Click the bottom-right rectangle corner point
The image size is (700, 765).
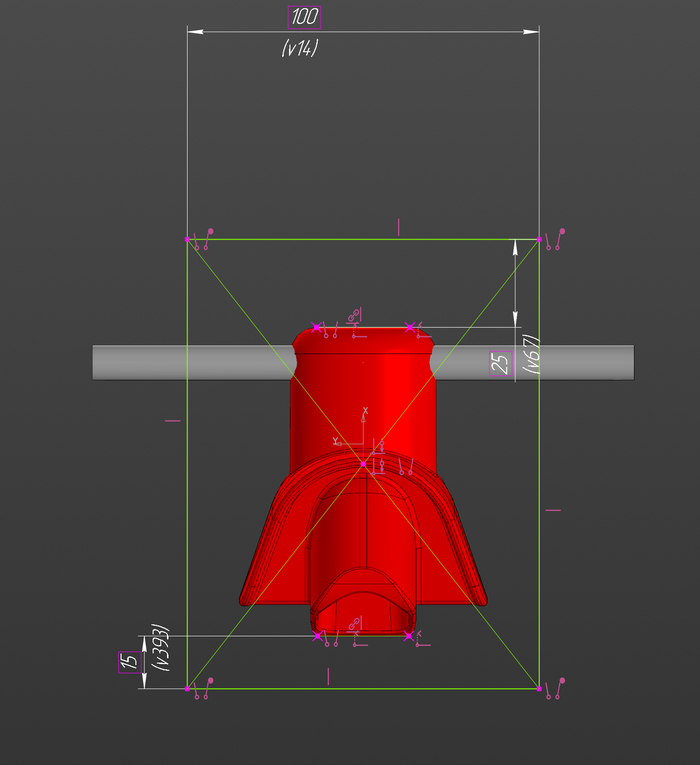click(x=539, y=688)
